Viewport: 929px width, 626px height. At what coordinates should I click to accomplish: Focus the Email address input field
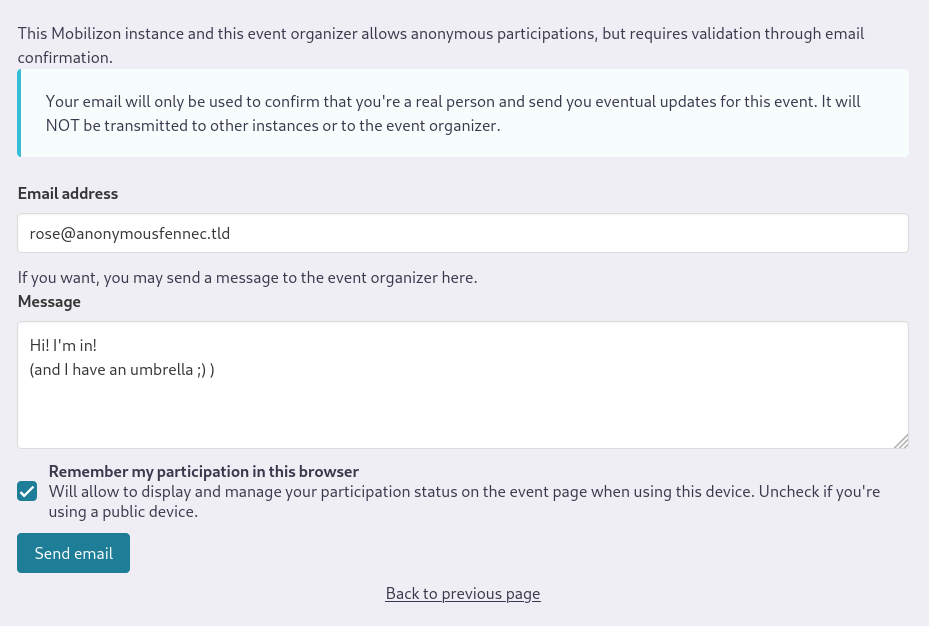pyautogui.click(x=463, y=233)
